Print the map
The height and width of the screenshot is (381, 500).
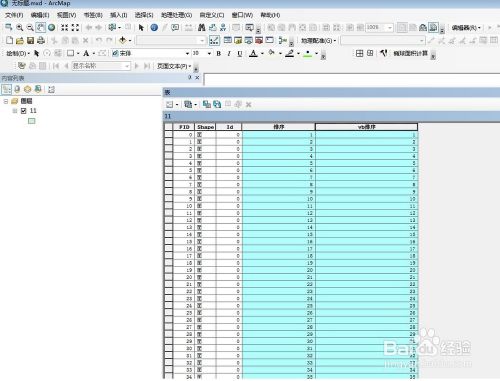pos(41,41)
